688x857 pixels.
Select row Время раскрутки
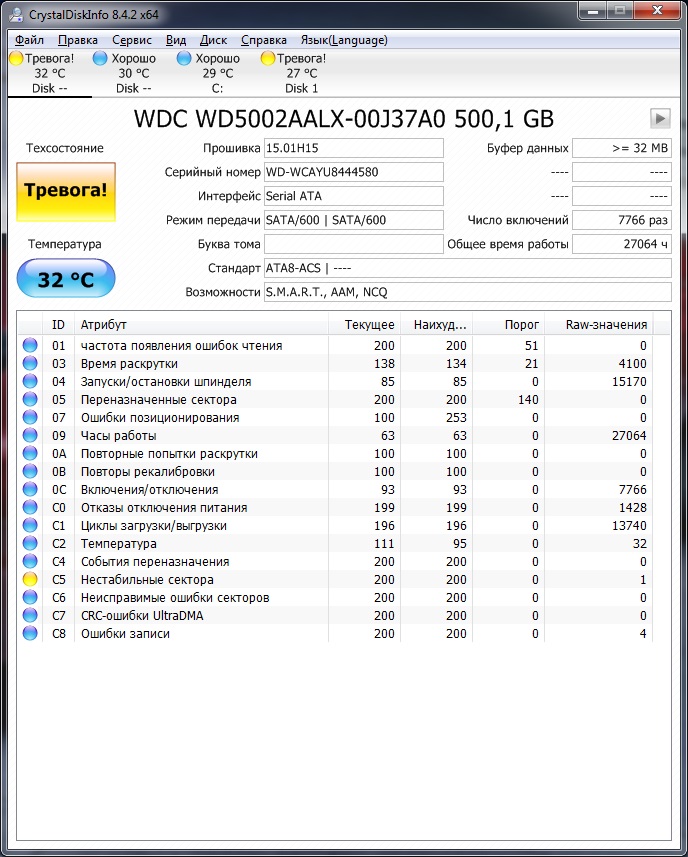click(x=336, y=363)
